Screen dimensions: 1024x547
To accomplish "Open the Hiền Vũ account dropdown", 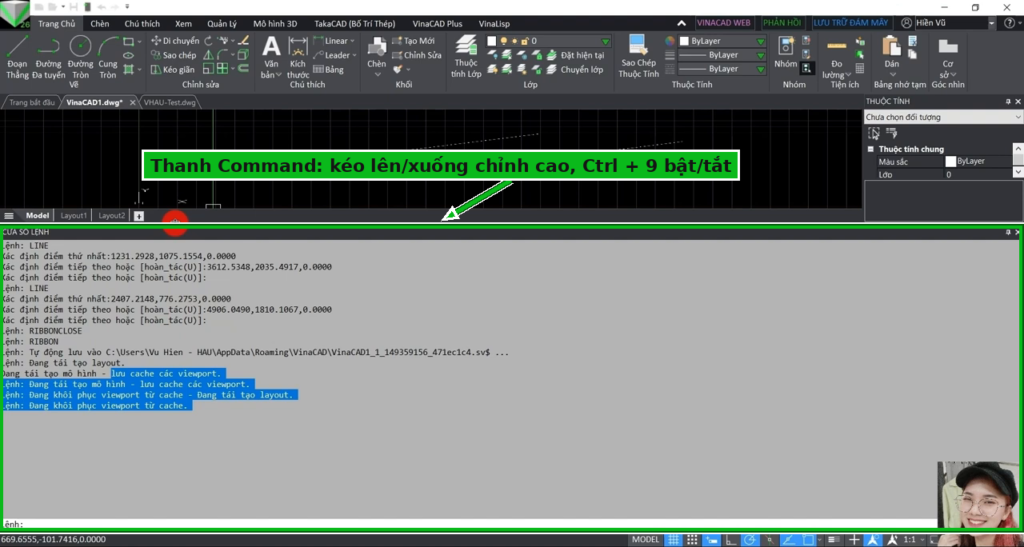I will 991,23.
